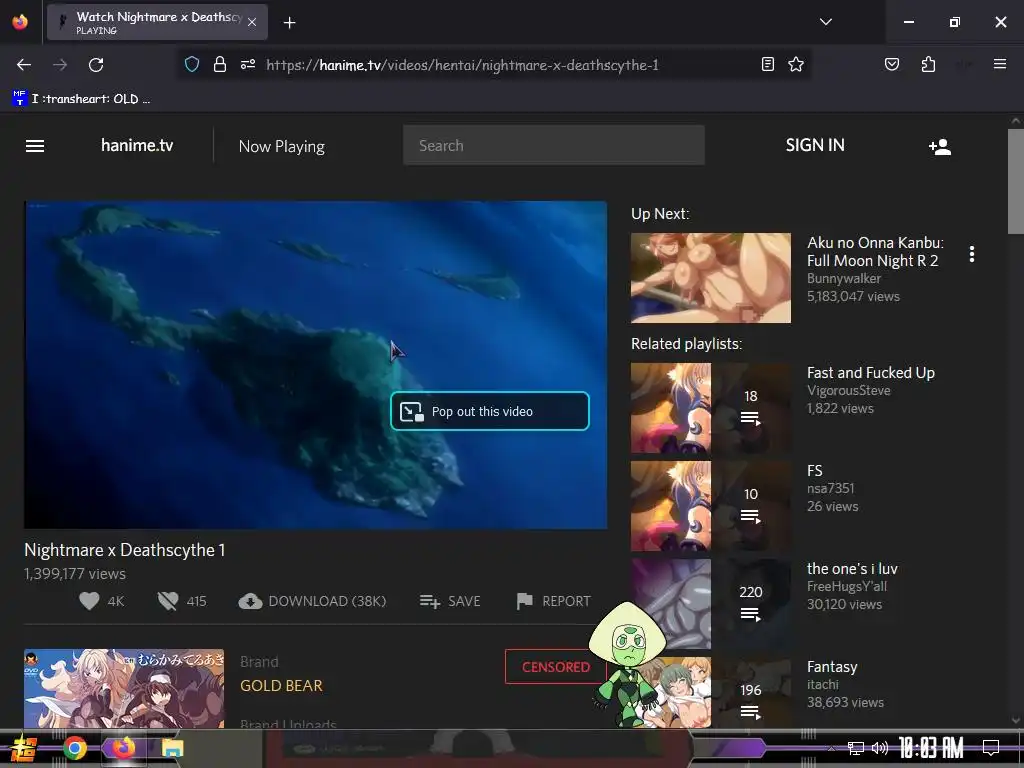Open the FS playlist by nsa7351
The height and width of the screenshot is (768, 1024).
[814, 471]
